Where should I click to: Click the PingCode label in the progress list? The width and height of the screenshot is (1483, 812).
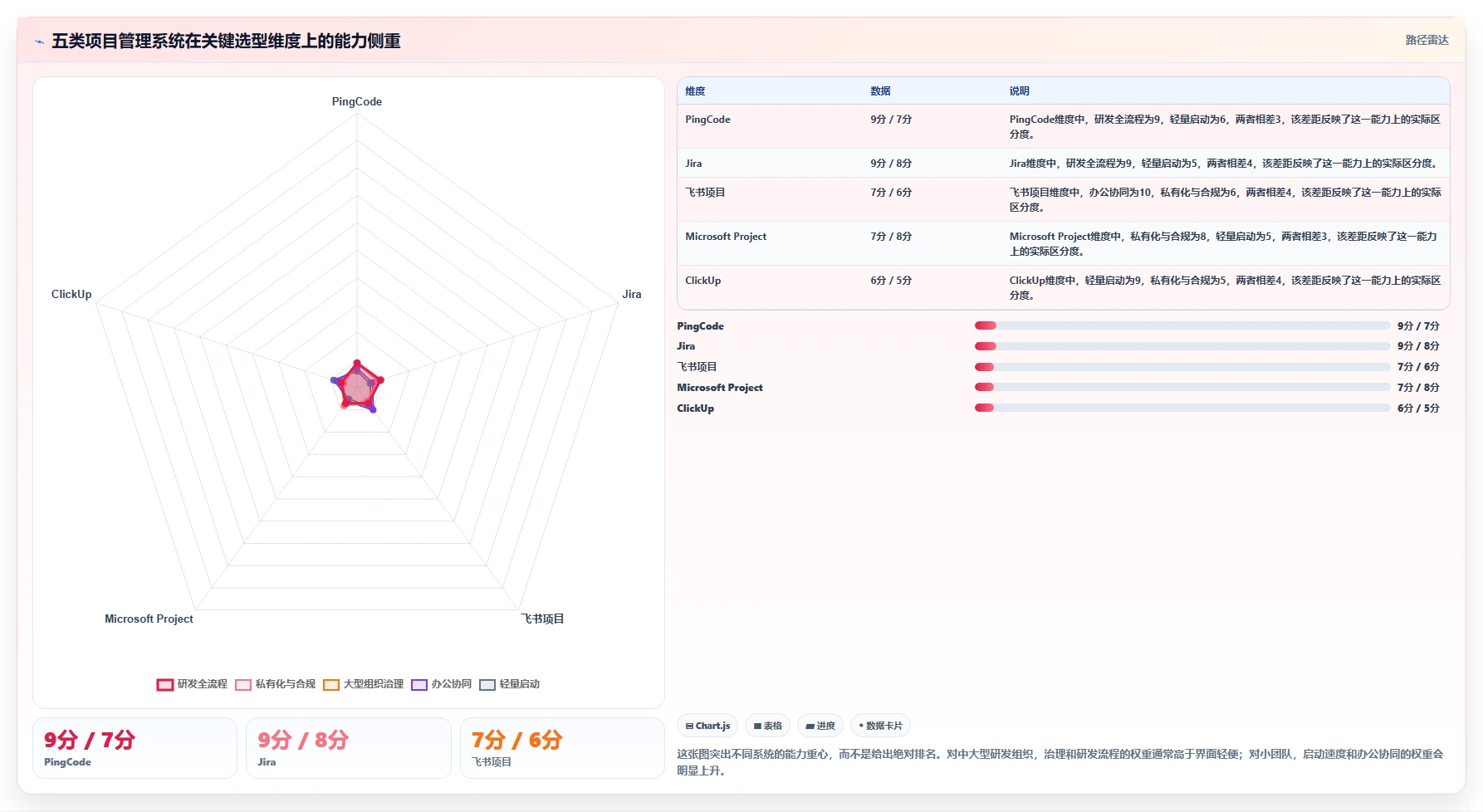tap(700, 326)
